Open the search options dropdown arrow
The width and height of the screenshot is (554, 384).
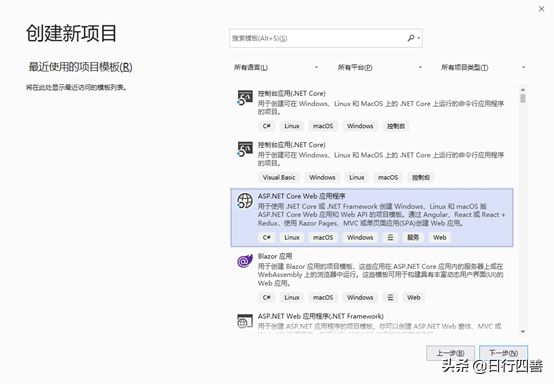419,38
